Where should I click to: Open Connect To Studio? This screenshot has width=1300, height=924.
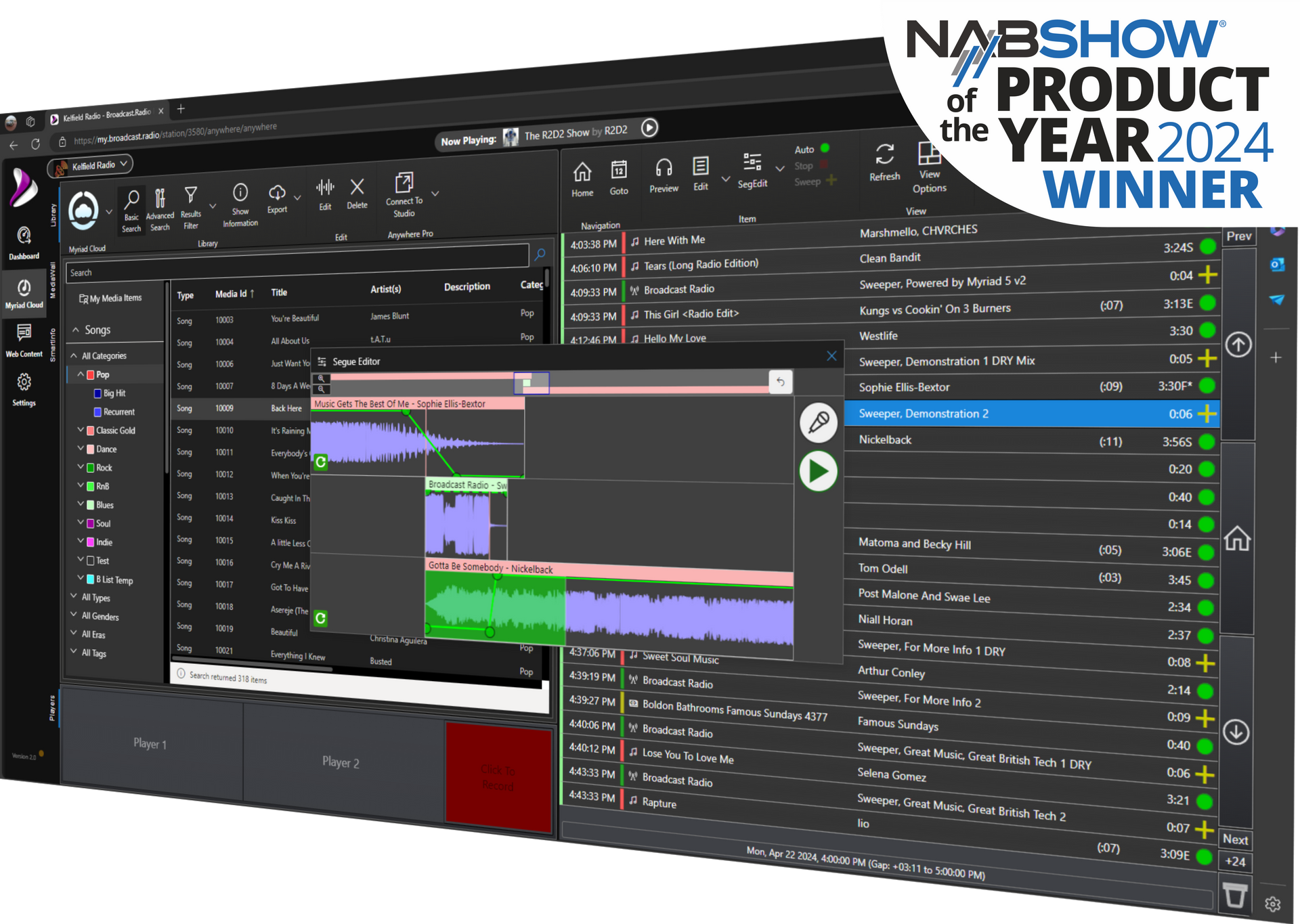click(x=404, y=195)
